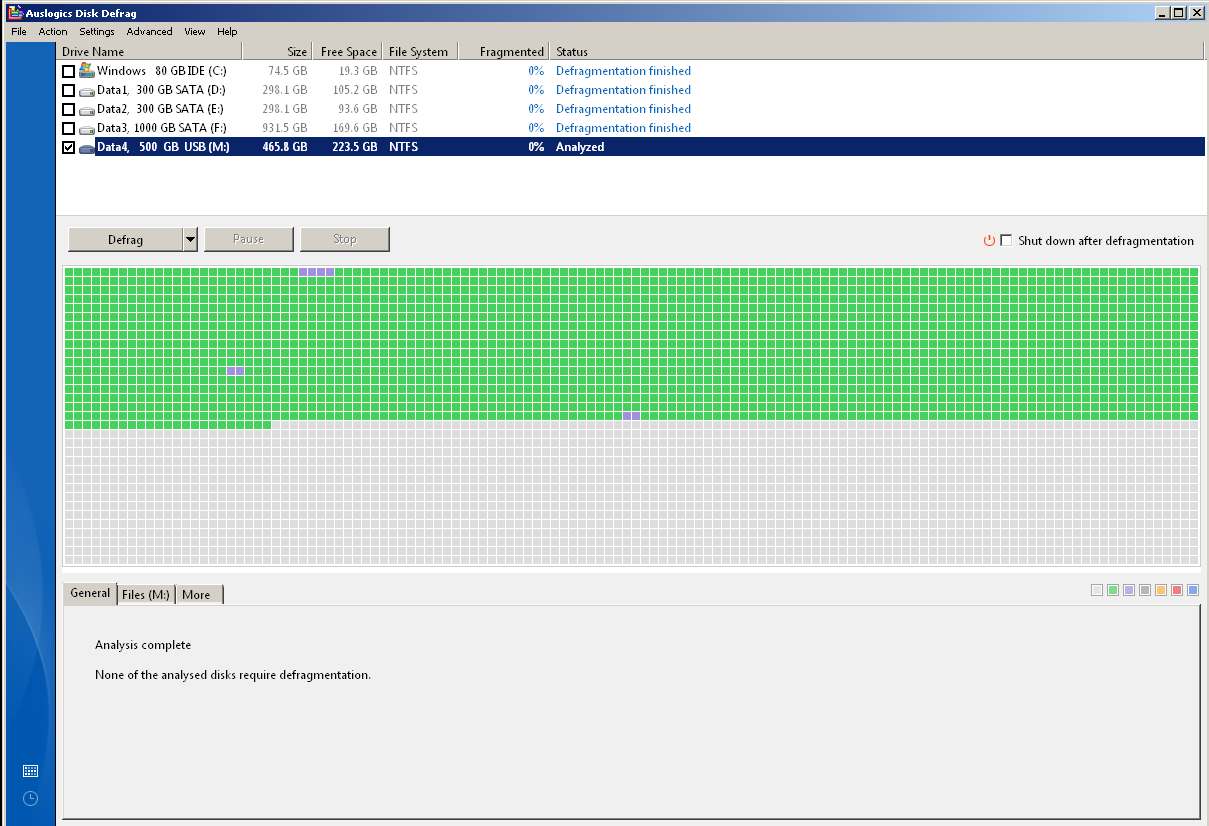The height and width of the screenshot is (826, 1209).
Task: Open the Advanced menu
Action: [150, 32]
